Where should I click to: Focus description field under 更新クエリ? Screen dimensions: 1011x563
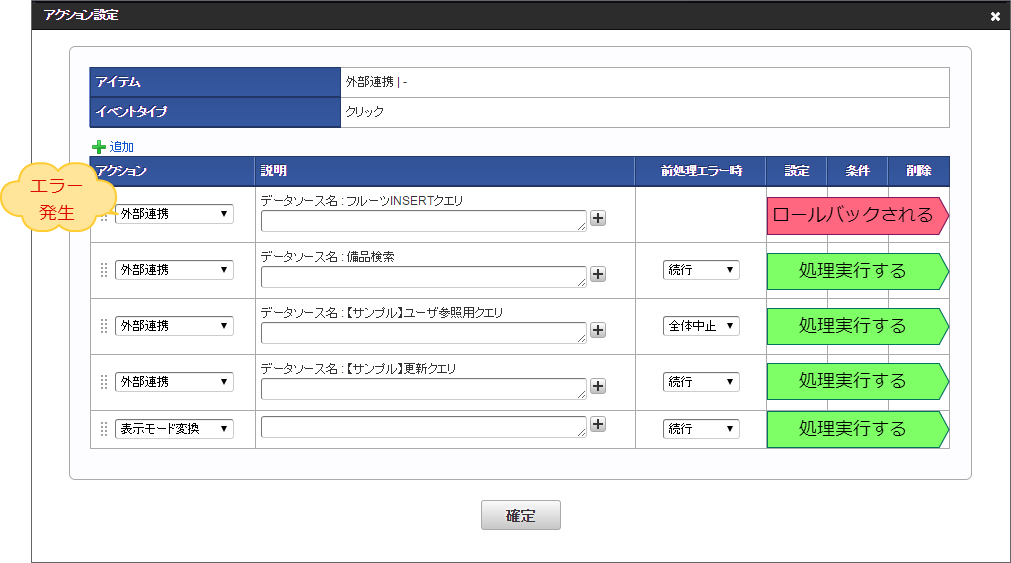click(x=424, y=389)
